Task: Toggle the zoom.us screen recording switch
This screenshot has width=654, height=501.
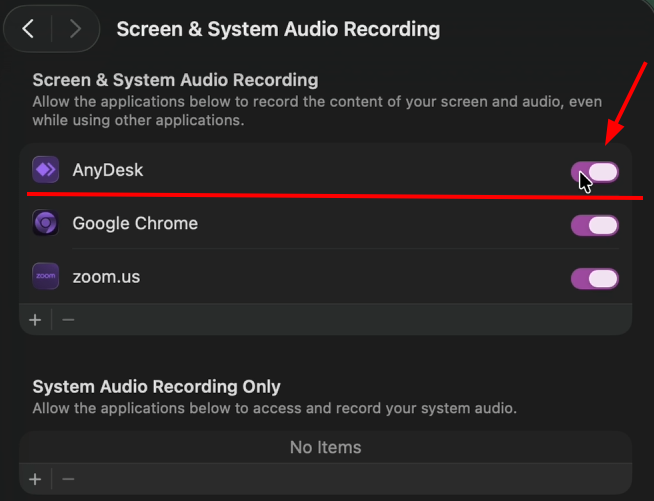Action: click(595, 278)
